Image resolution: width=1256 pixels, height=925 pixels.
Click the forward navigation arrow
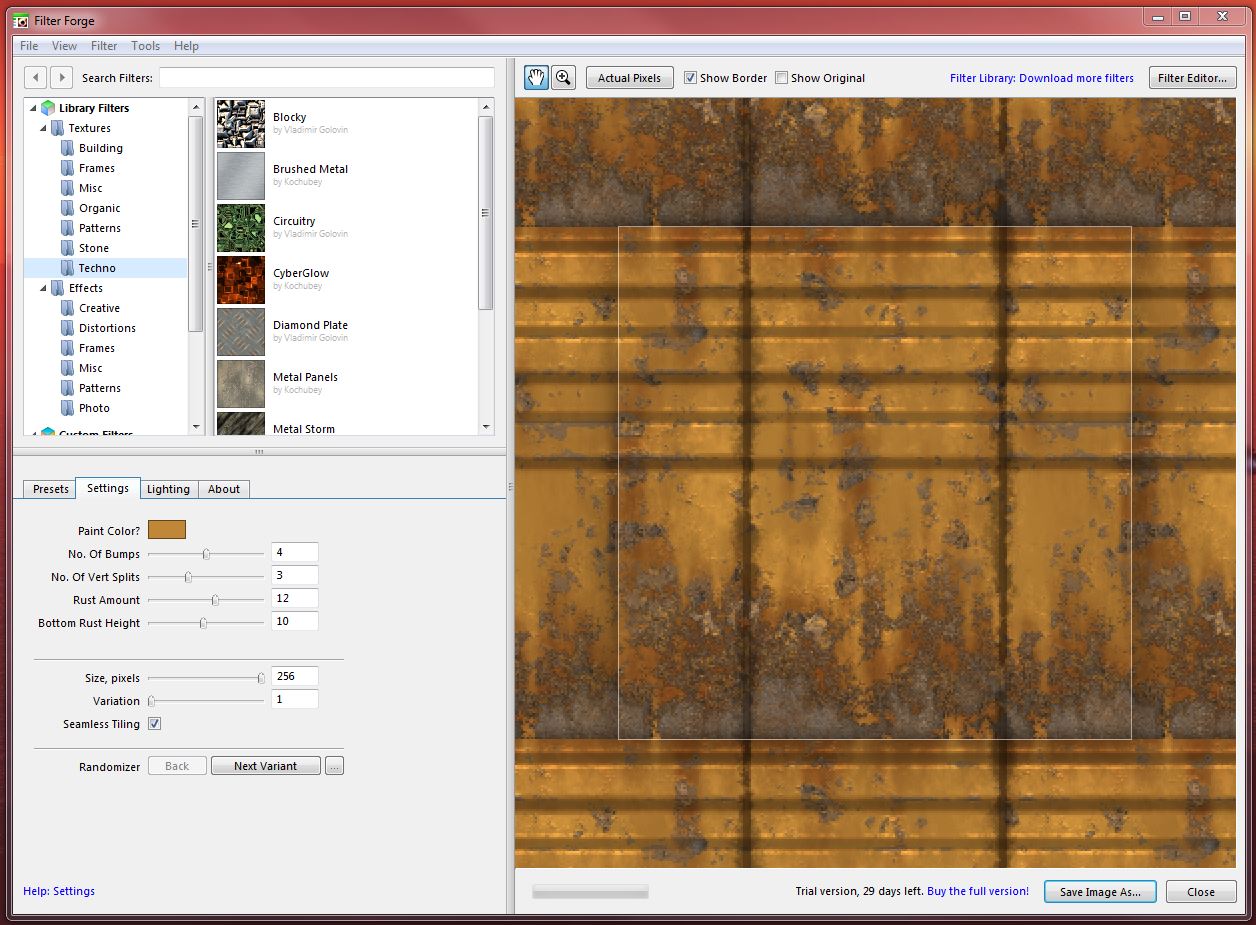click(61, 77)
